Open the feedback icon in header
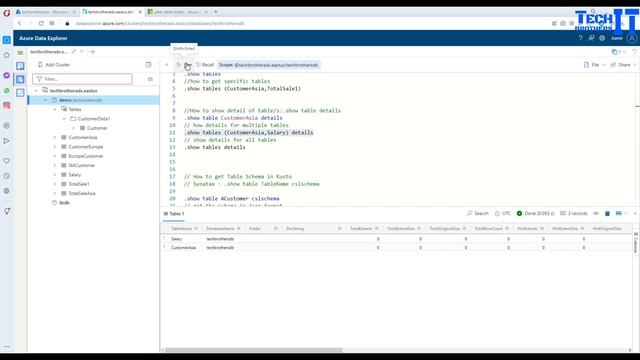640x360 pixels. click(591, 38)
